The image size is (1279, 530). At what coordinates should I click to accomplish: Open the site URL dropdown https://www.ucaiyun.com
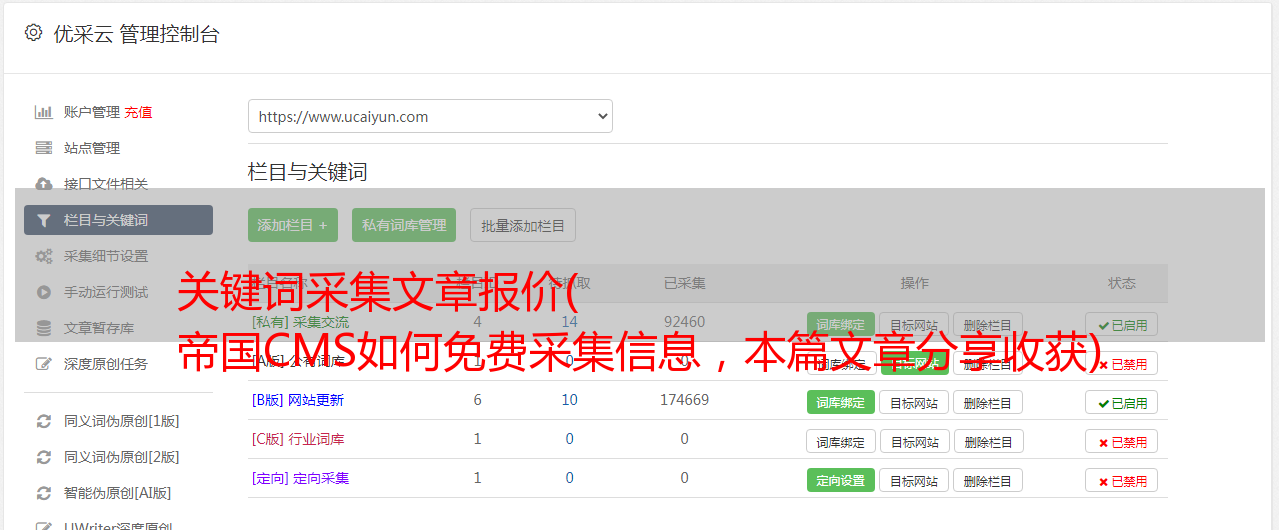430,116
